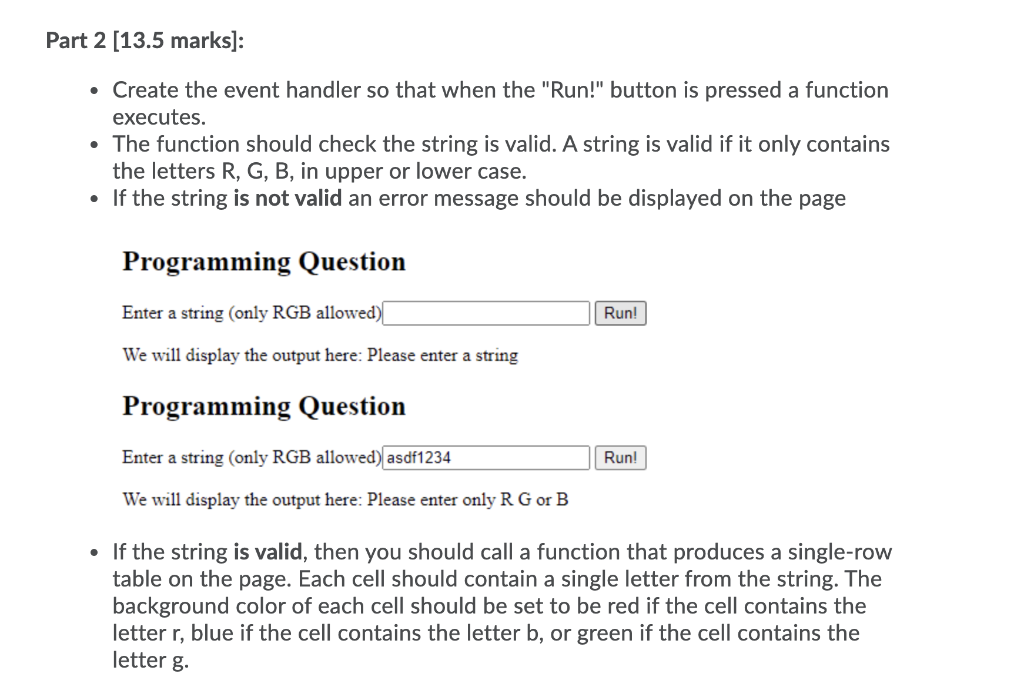Screen dimensions: 1024x677
Task: Click the bullet describing string validity rules
Action: click(500, 157)
